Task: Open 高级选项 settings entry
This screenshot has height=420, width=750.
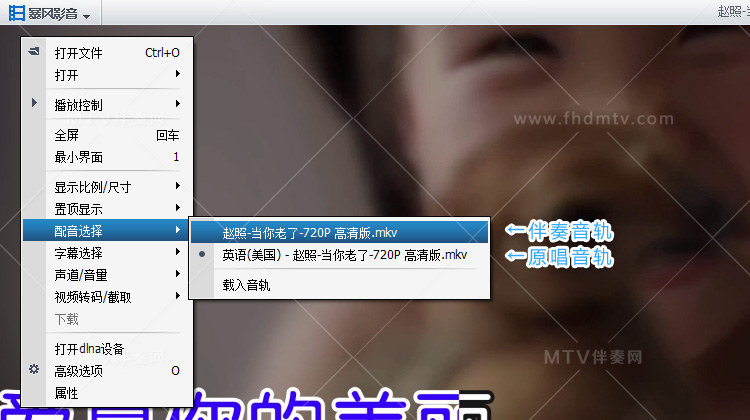Action: [x=108, y=371]
